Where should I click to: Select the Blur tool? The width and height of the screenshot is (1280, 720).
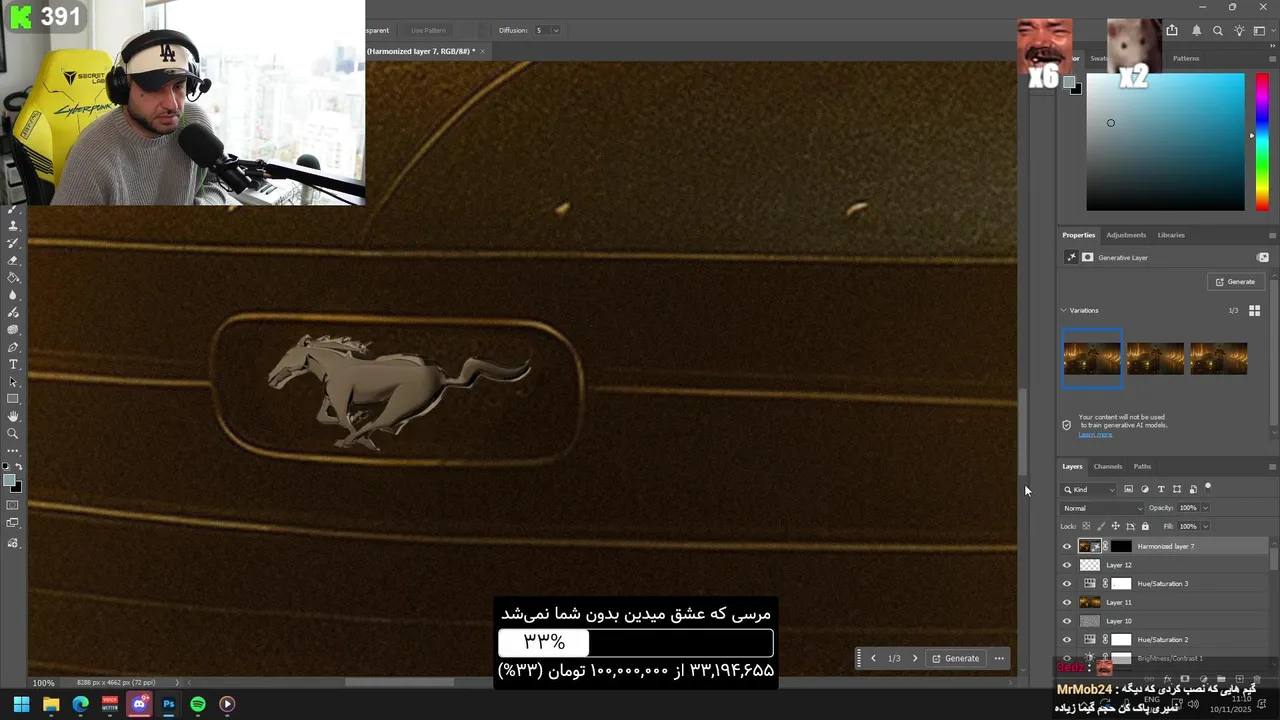13,295
